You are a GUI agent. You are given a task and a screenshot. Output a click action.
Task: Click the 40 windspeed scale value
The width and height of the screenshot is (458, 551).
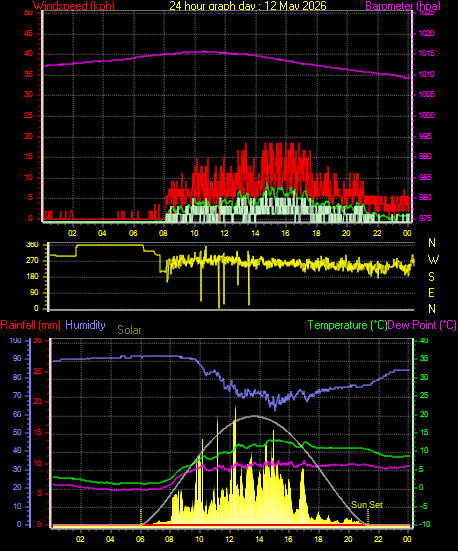coord(28,53)
